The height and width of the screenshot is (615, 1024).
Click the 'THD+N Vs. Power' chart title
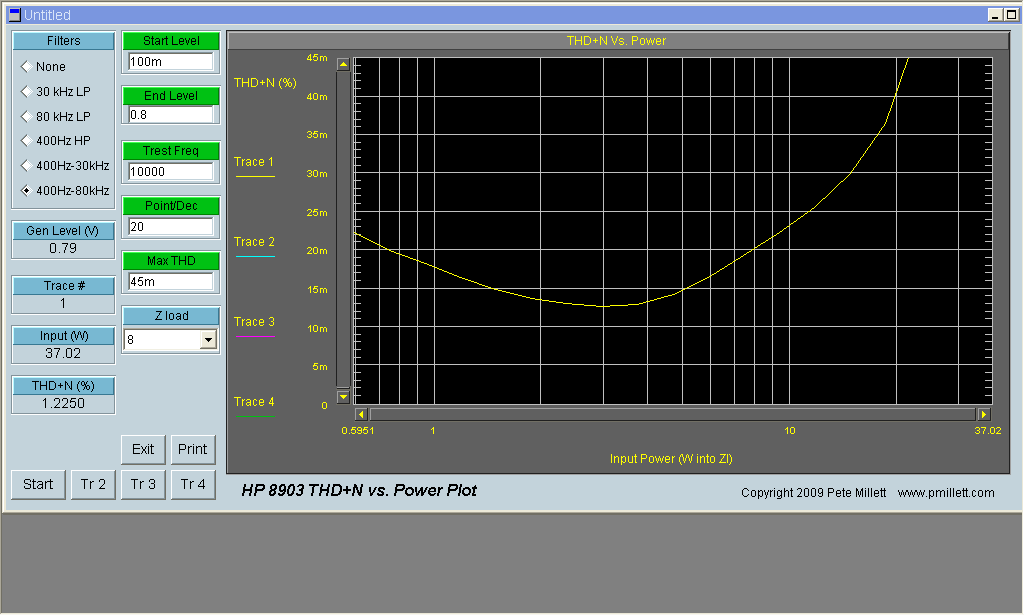pos(616,40)
